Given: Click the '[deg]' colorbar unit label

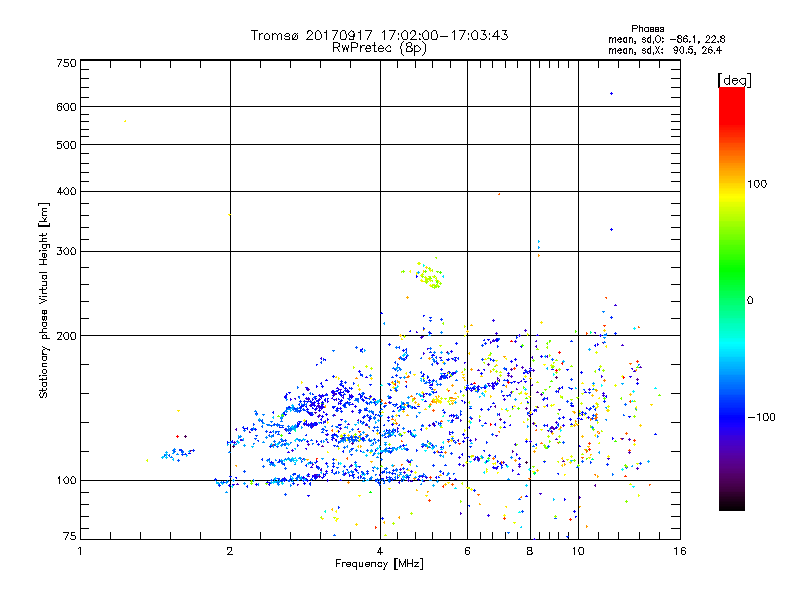Looking at the screenshot, I should click(734, 80).
